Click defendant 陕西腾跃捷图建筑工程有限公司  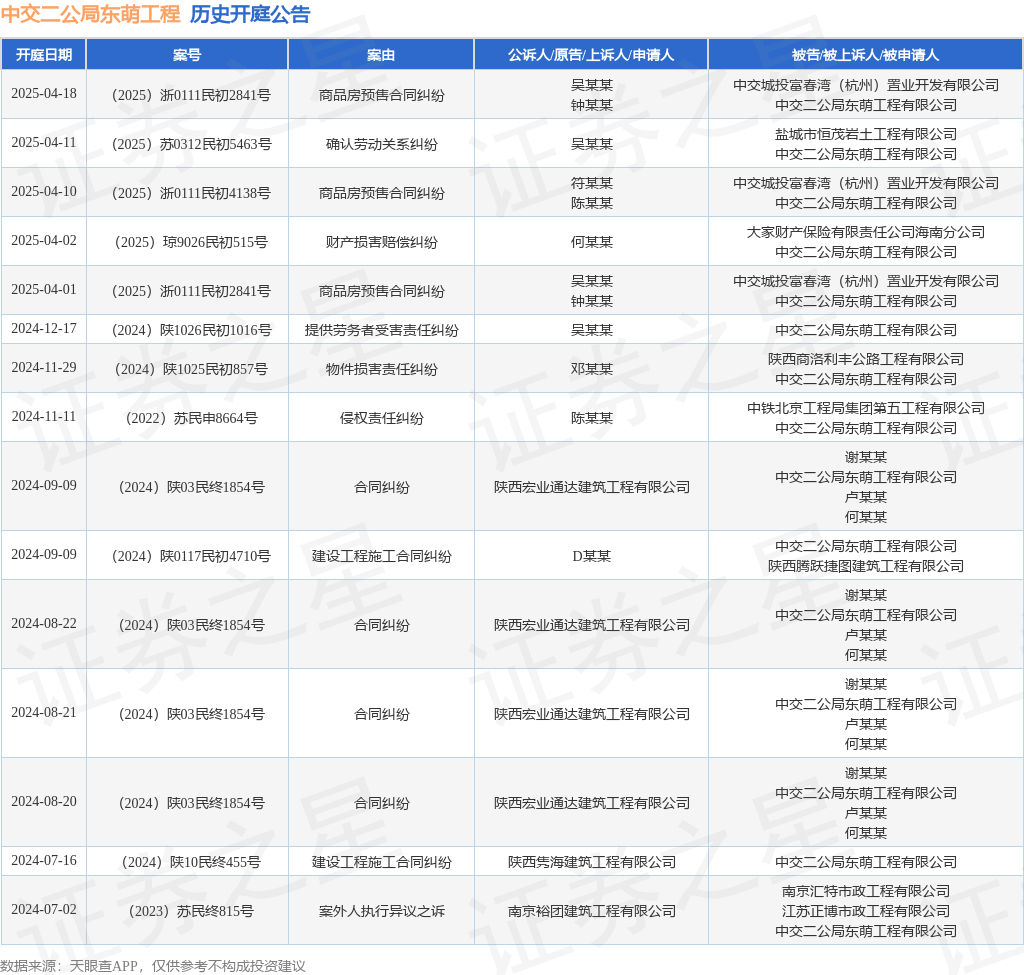coord(865,566)
